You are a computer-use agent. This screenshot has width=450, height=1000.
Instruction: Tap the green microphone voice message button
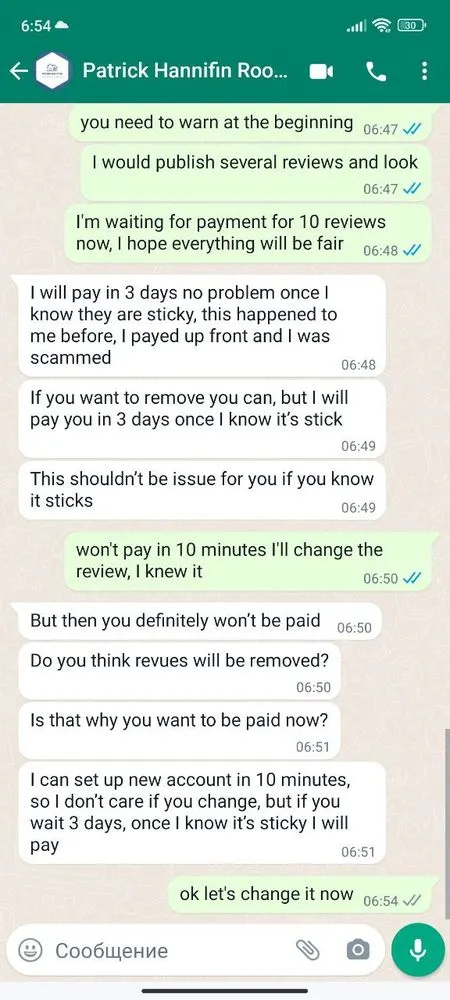(x=417, y=950)
